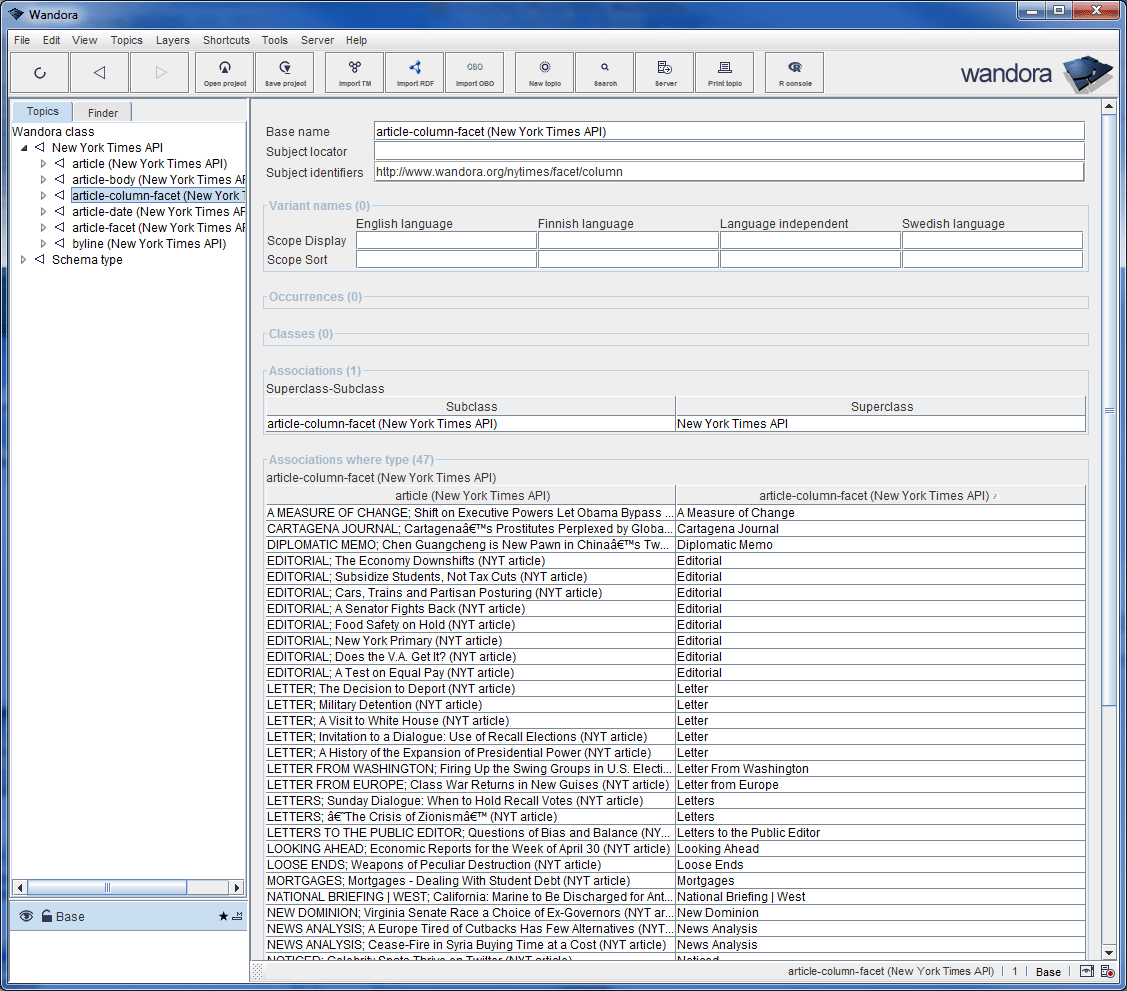The image size is (1127, 991).
Task: Collapse the New York Times API node
Action: pos(24,148)
